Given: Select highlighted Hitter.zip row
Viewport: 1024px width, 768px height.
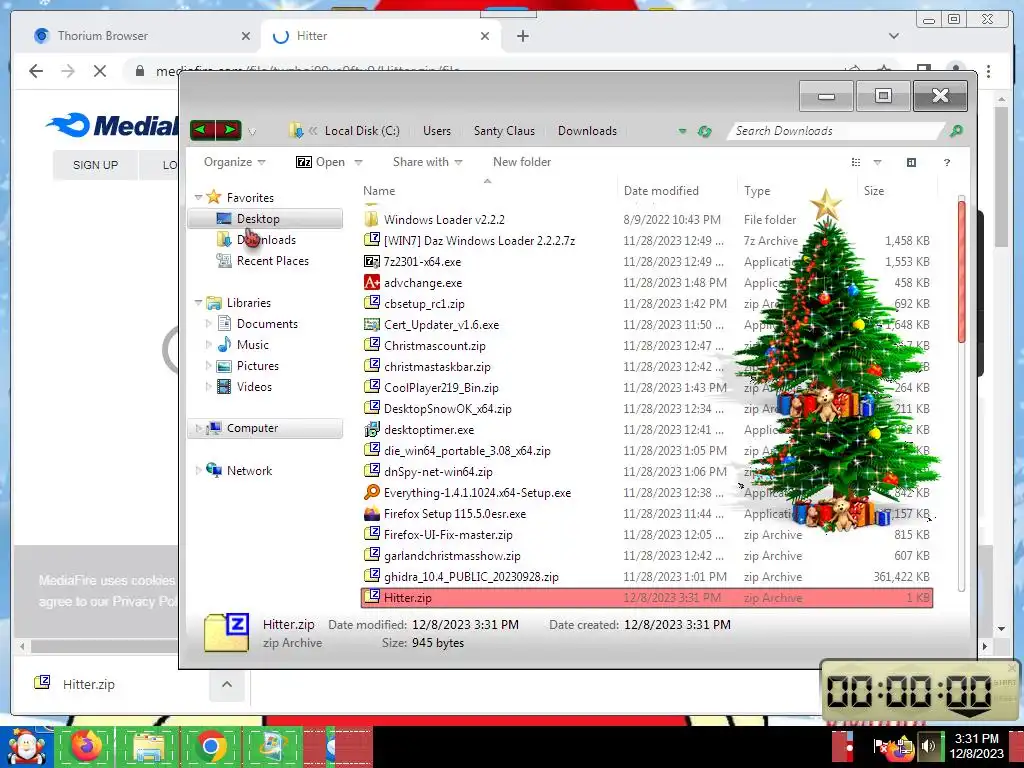Looking at the screenshot, I should click(647, 598).
